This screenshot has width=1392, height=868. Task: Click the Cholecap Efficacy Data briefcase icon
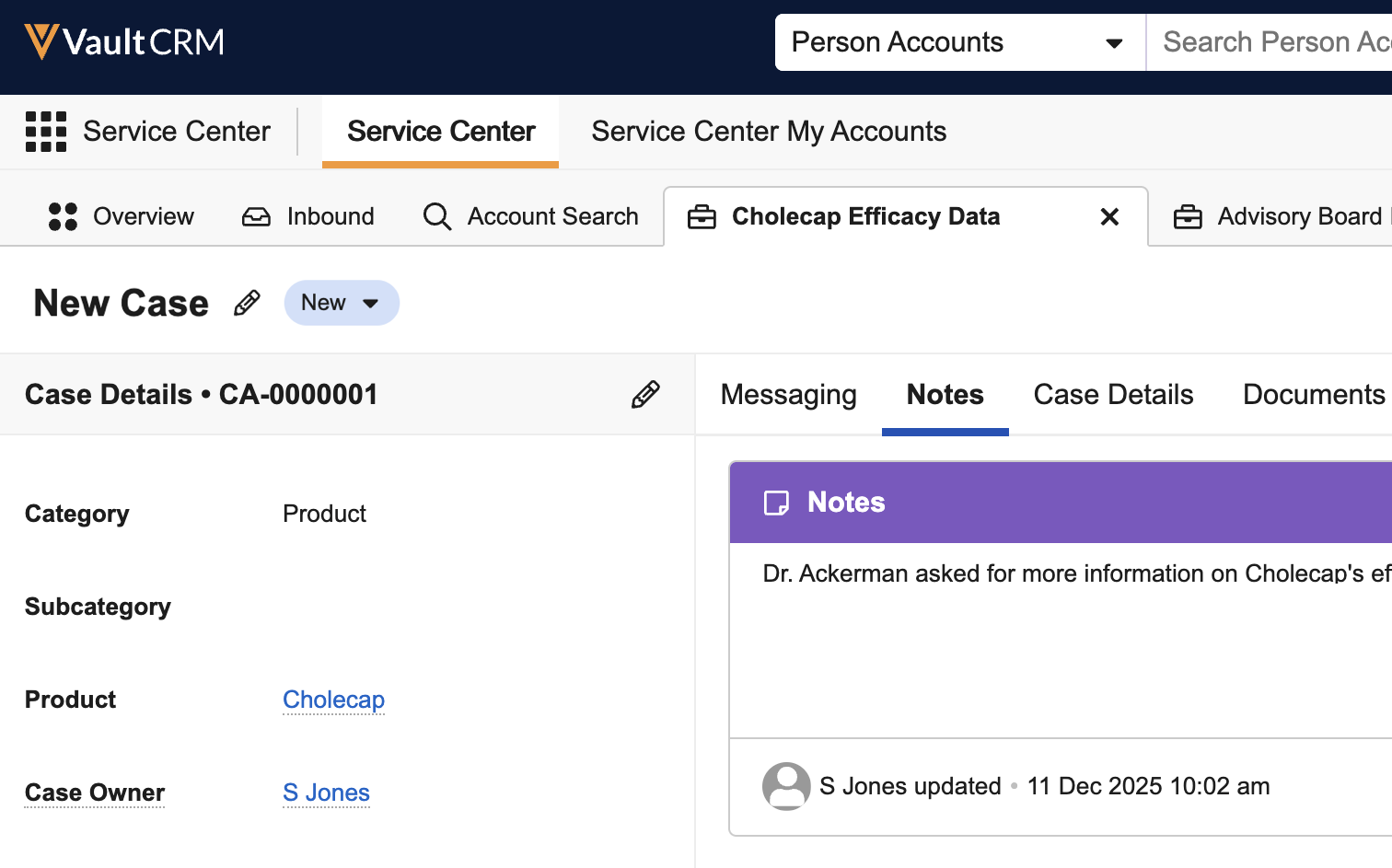tap(702, 217)
